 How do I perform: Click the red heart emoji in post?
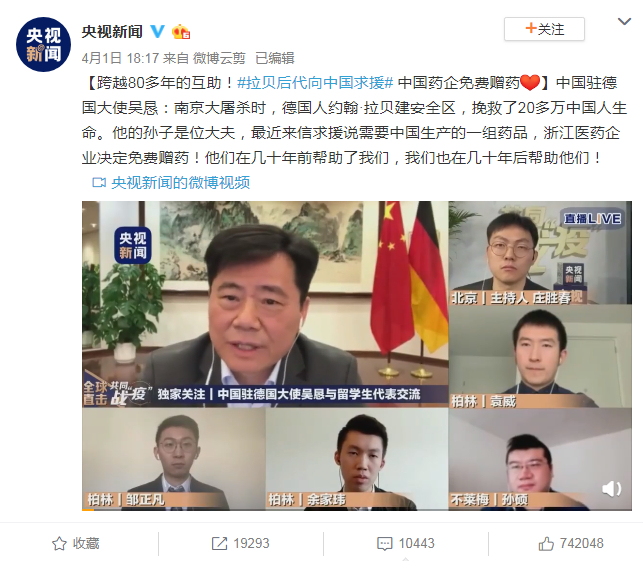click(530, 83)
